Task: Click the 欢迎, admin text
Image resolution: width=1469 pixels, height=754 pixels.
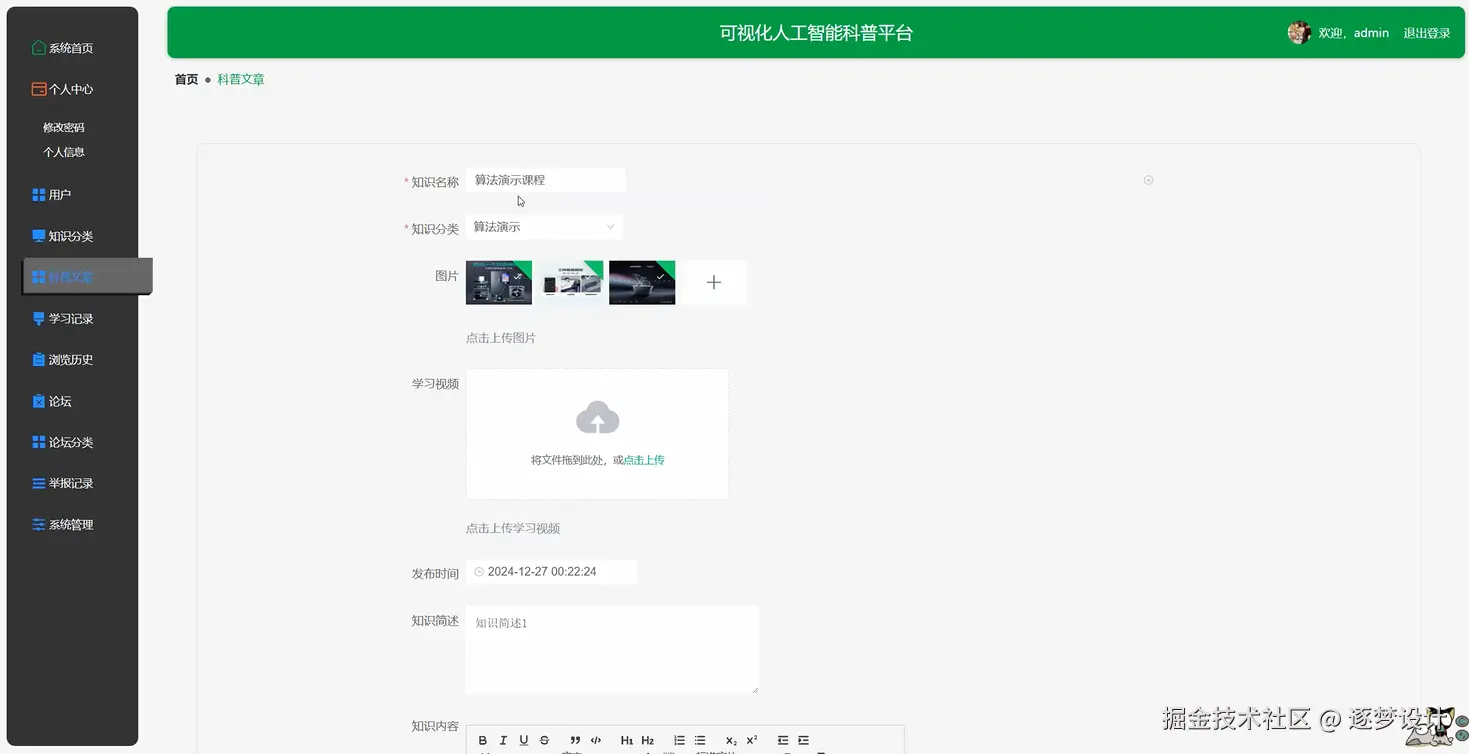Action: 1354,33
